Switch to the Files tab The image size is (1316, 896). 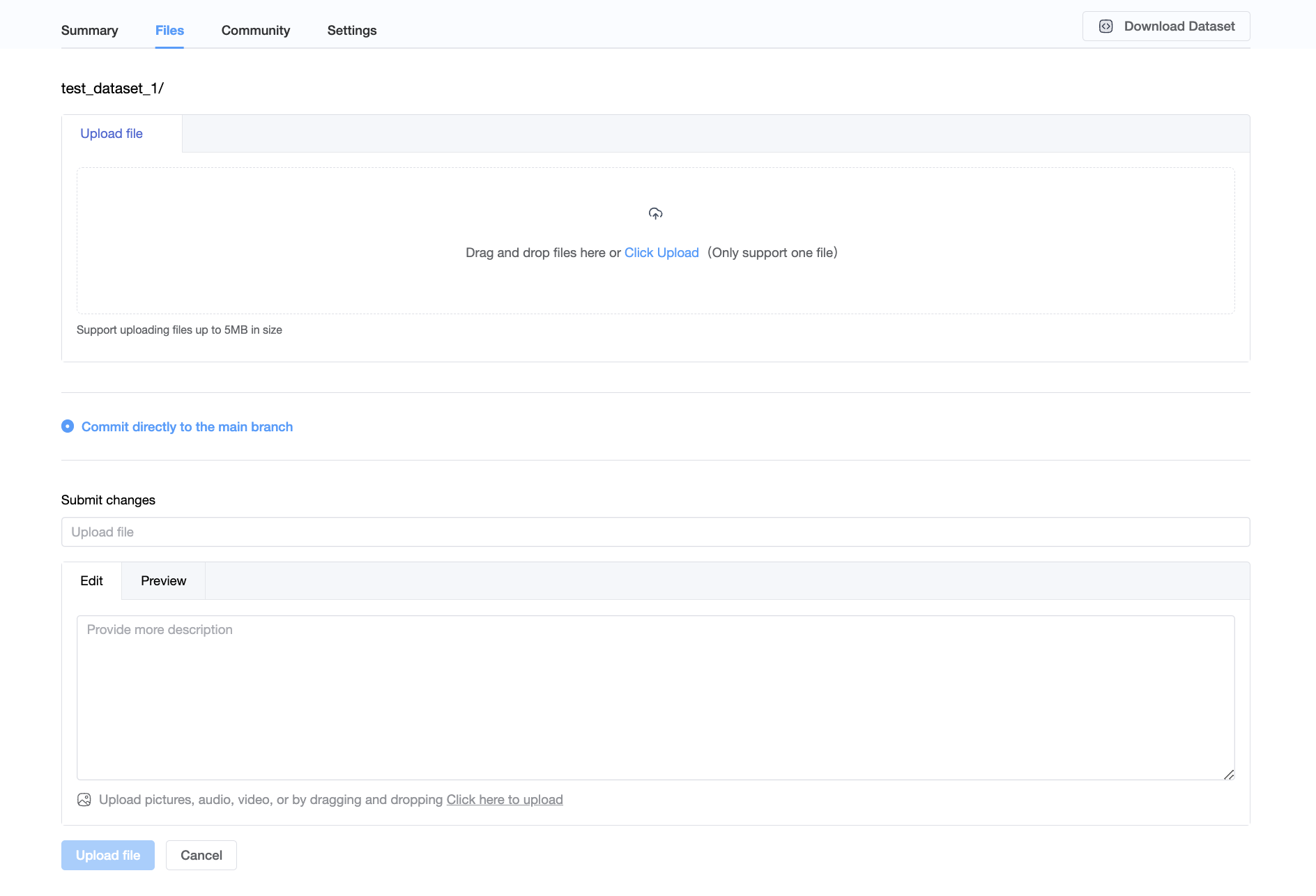[x=169, y=31]
